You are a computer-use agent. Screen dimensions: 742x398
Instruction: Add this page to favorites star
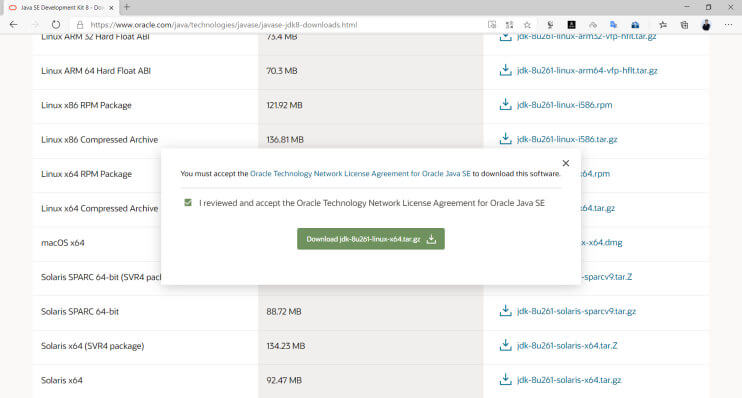pos(527,25)
